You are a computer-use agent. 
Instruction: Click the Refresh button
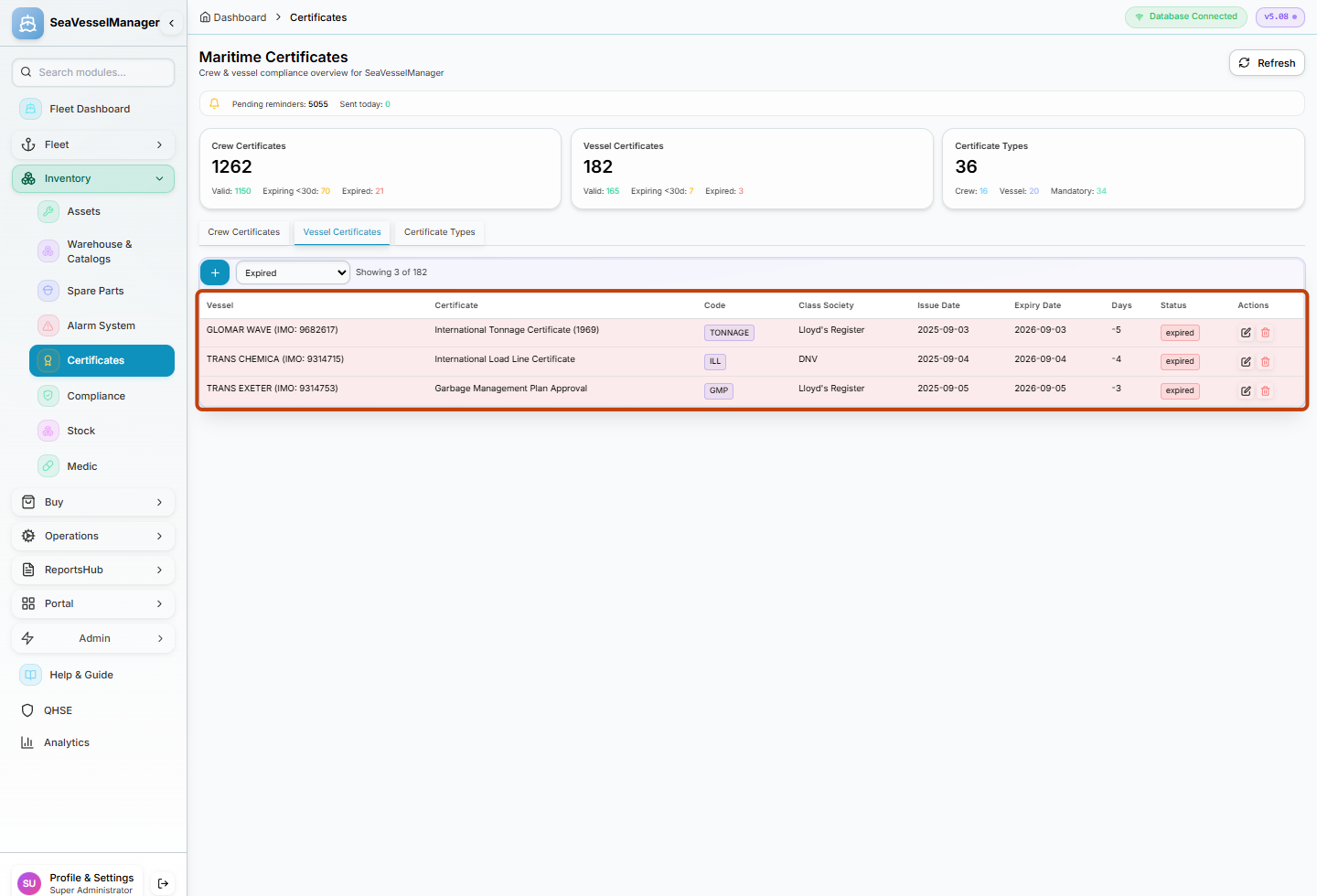point(1267,63)
